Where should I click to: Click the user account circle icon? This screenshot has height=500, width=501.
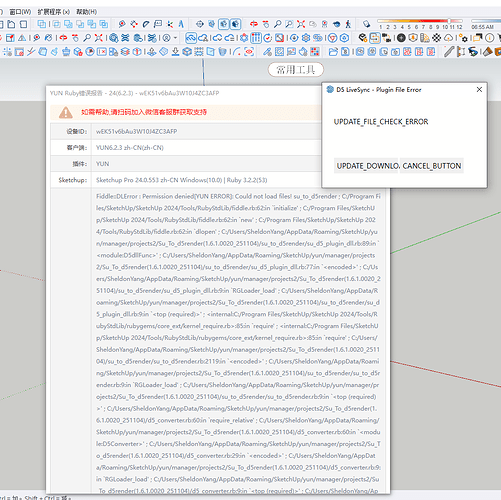[166, 38]
